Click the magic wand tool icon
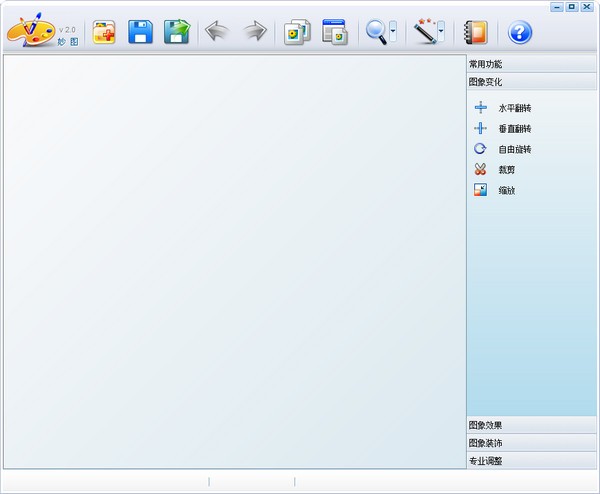Viewport: 600px width, 494px height. (425, 33)
